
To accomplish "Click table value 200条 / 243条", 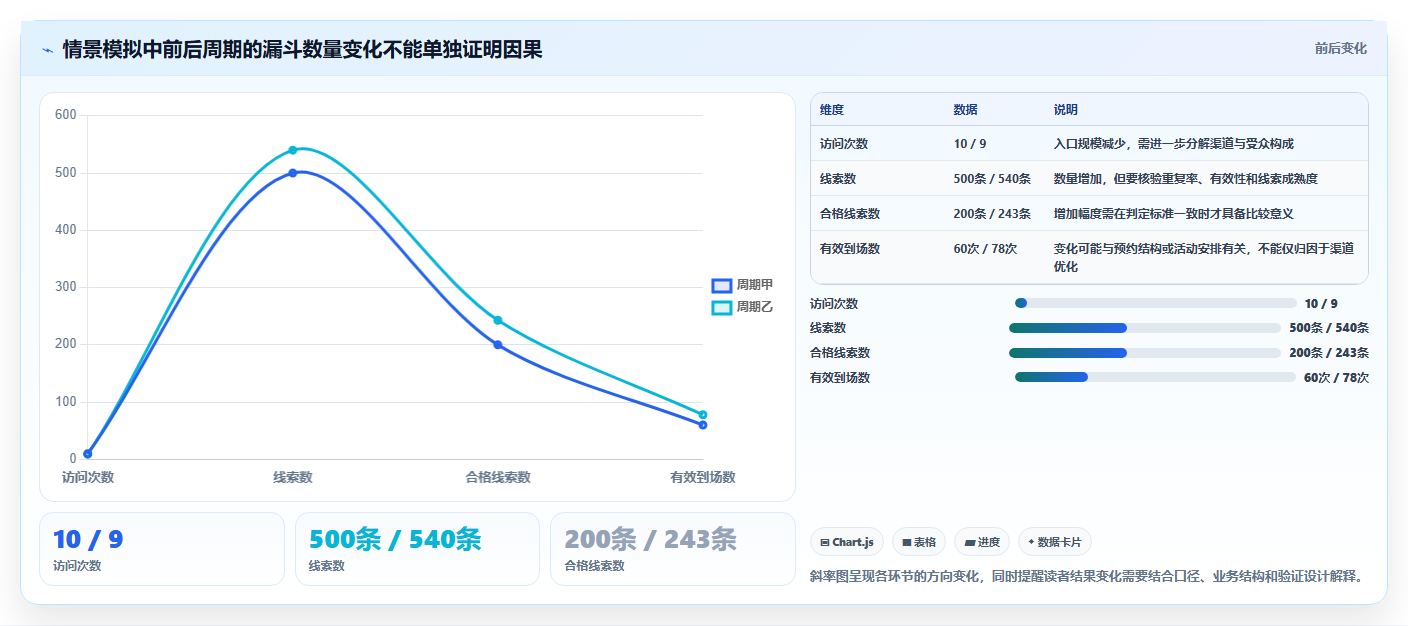I will (x=992, y=214).
